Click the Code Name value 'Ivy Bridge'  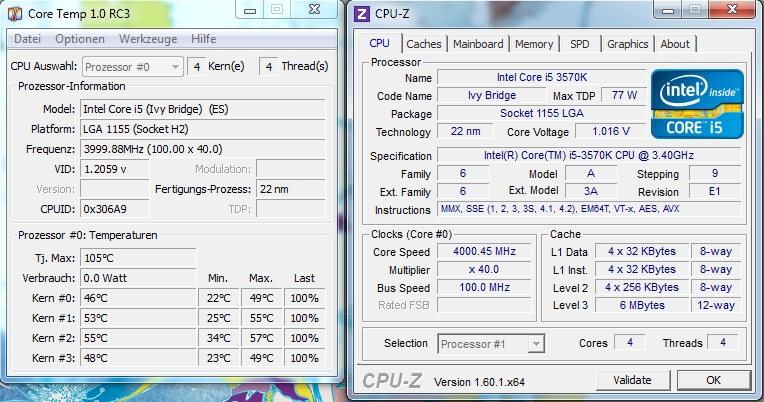492,96
